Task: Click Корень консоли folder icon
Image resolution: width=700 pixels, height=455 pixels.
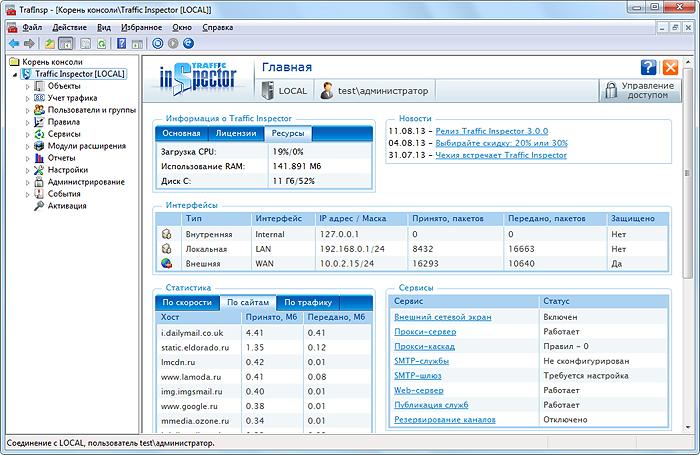Action: click(14, 62)
